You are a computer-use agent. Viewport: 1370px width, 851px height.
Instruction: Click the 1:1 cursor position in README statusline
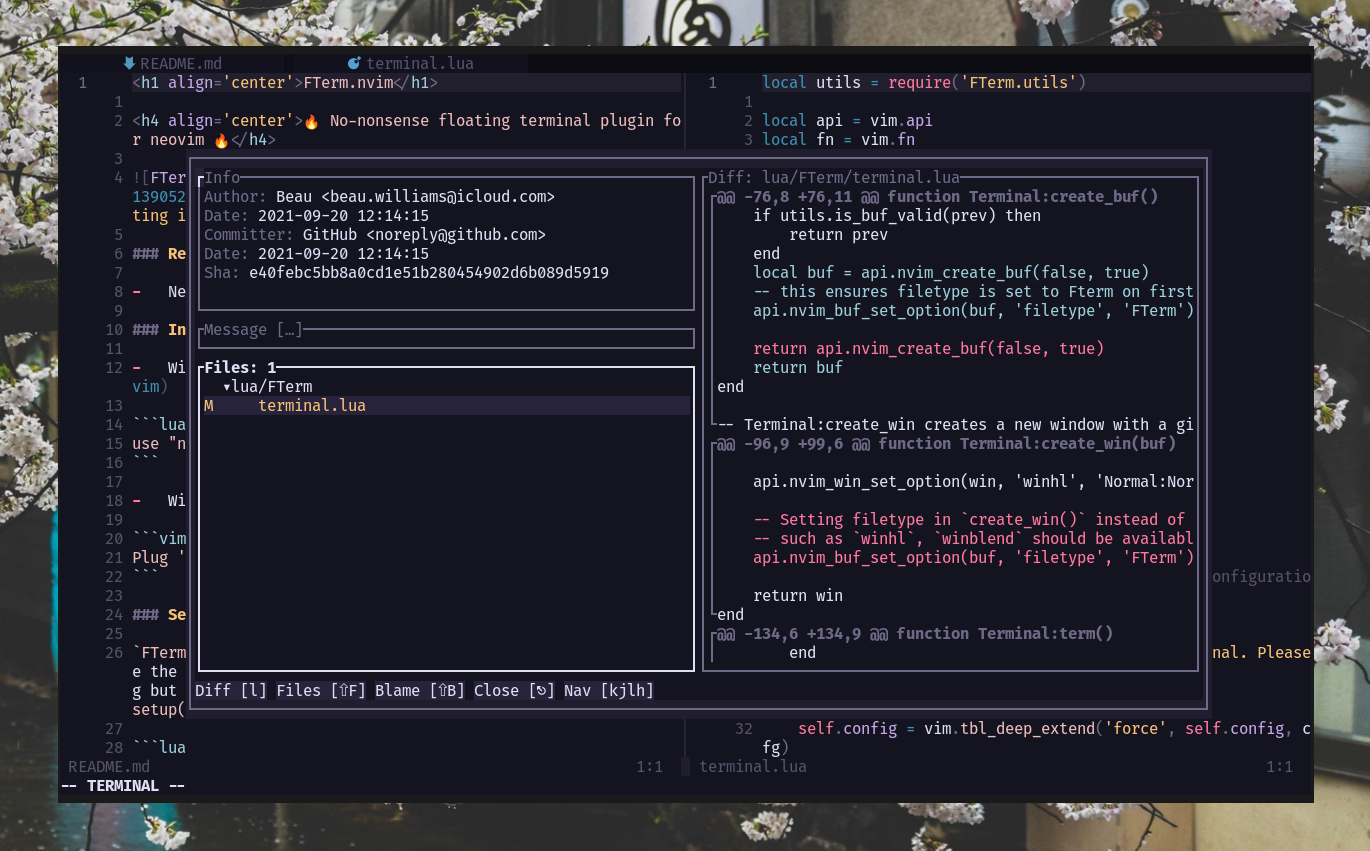tap(650, 767)
